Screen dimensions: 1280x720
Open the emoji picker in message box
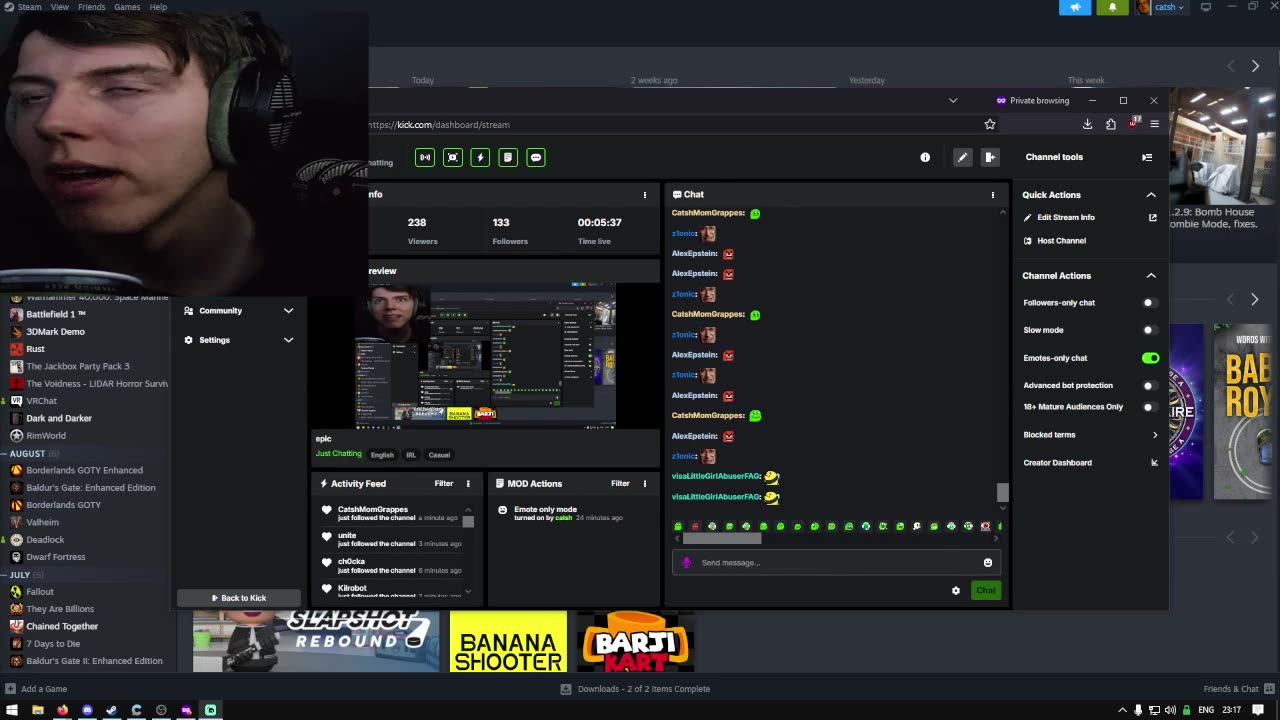coord(988,563)
